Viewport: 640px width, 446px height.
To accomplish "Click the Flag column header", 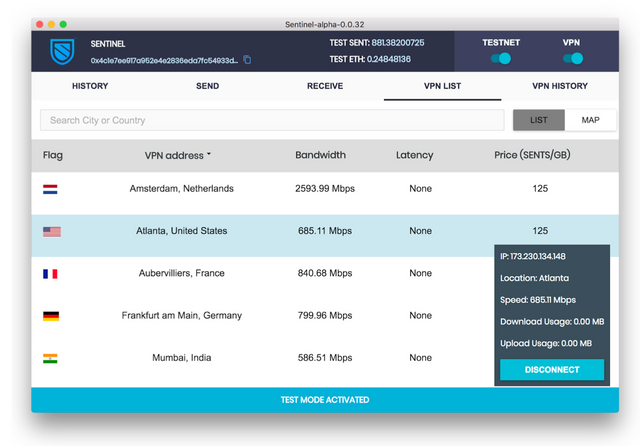I will (x=53, y=155).
